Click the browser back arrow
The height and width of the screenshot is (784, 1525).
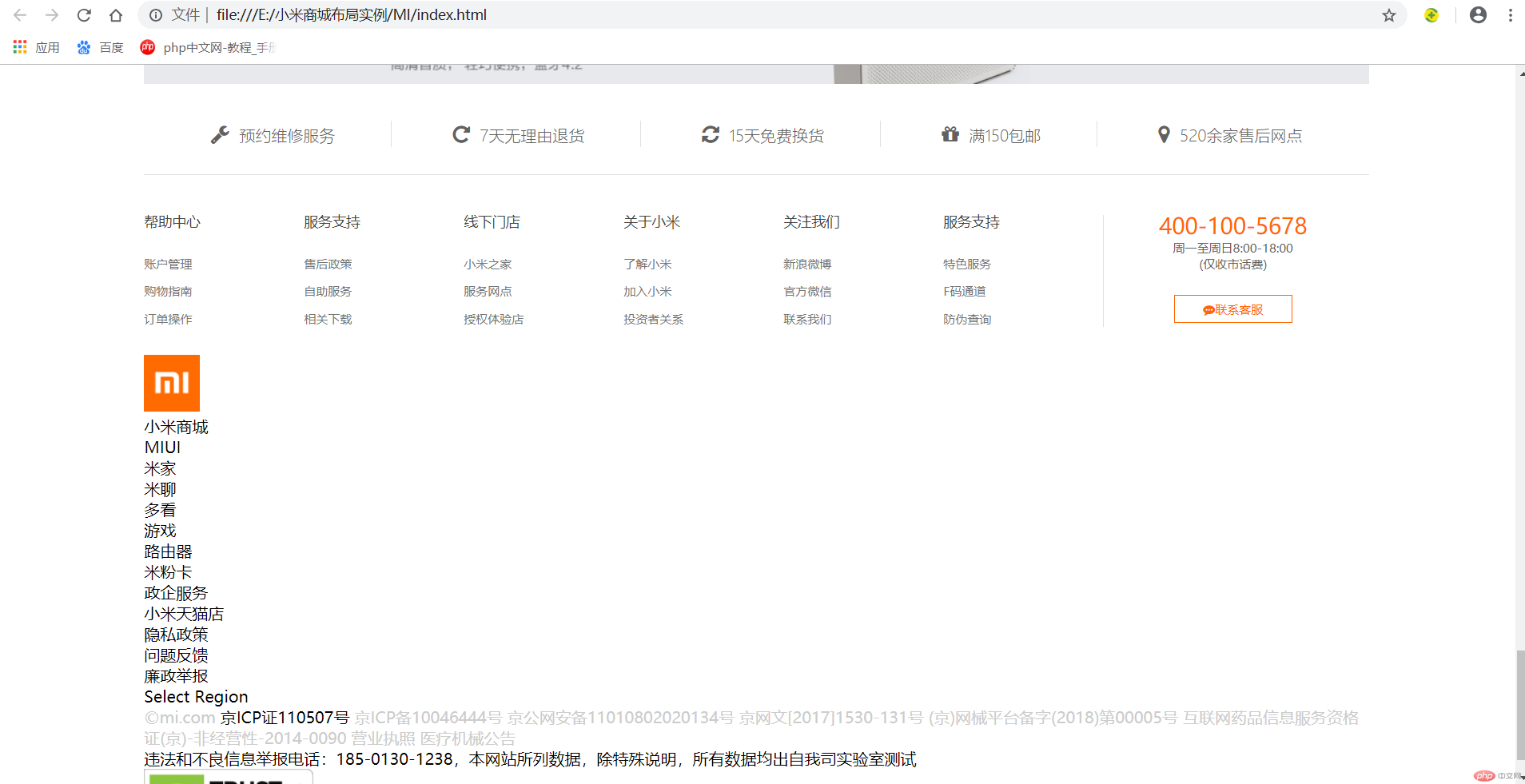[20, 15]
